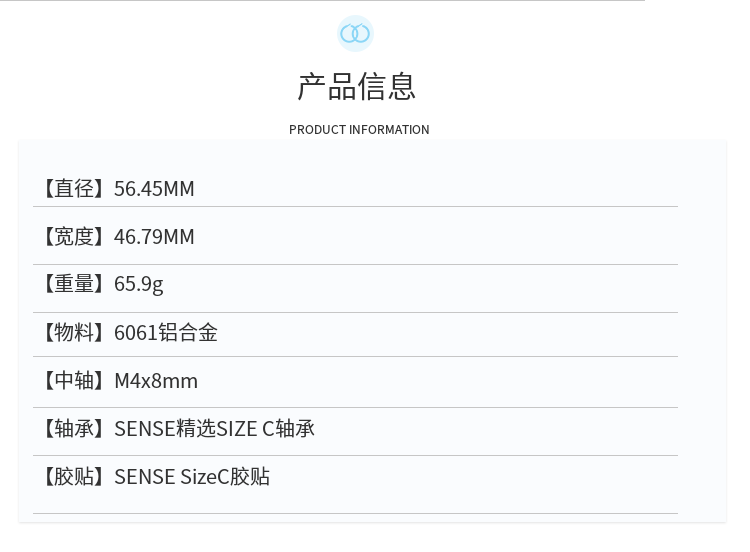
Task: Click the 产品信息 heading
Action: (356, 87)
